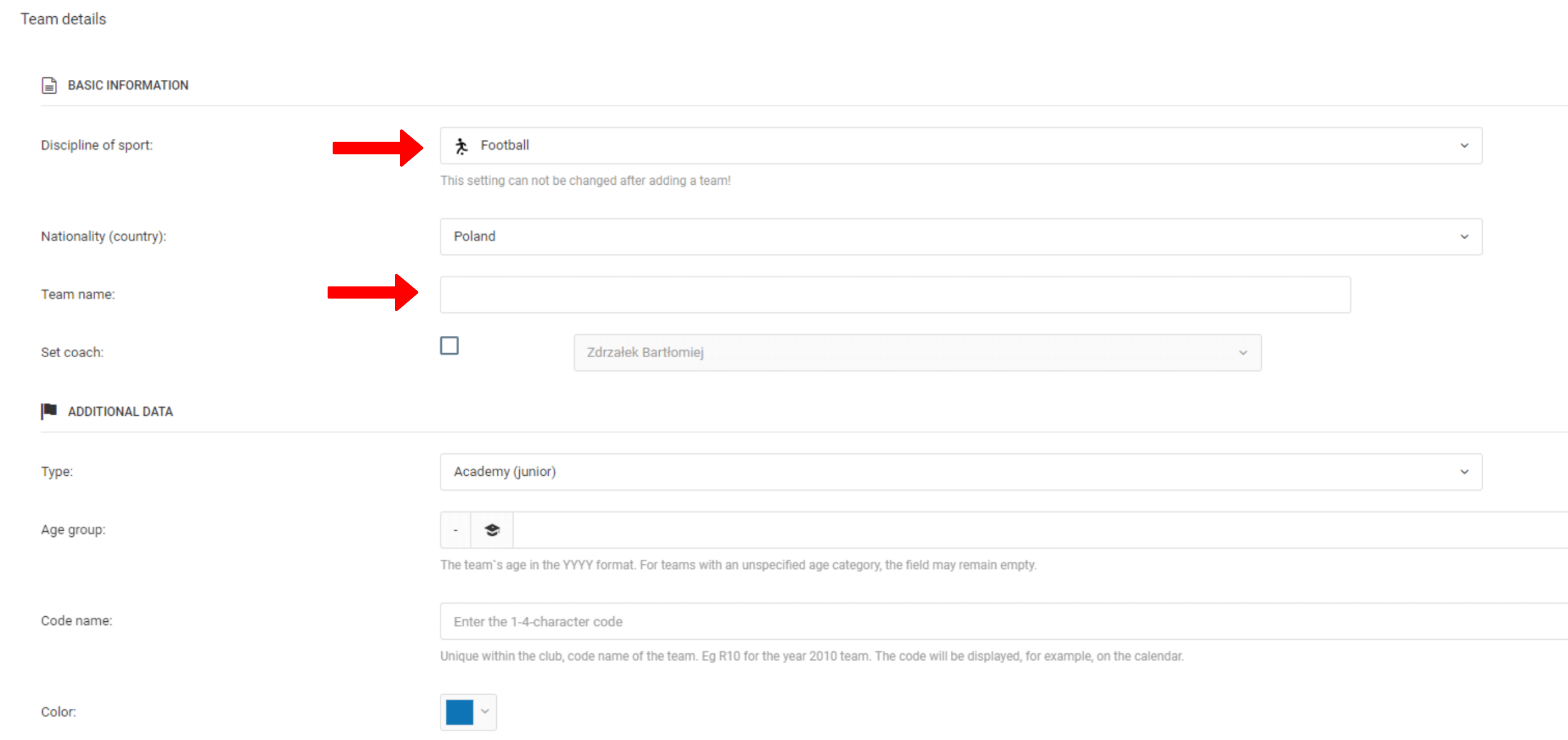Viewport: 1568px width, 740px height.
Task: Click the Additional Data section heading
Action: (120, 411)
